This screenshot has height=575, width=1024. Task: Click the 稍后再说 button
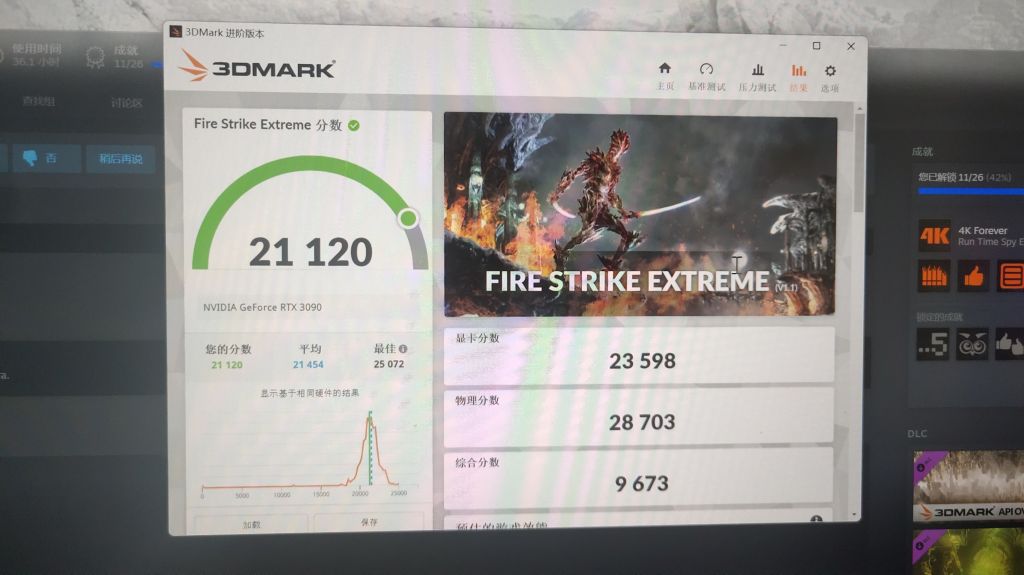pos(121,159)
